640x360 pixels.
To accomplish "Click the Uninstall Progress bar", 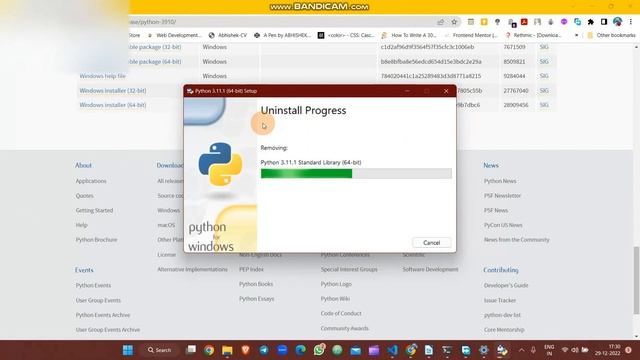I will point(356,173).
